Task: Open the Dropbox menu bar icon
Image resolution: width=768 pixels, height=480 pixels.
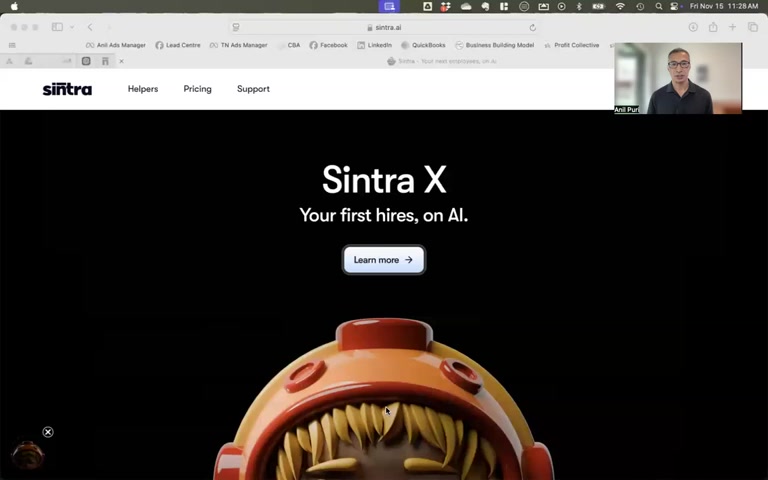Action: pyautogui.click(x=445, y=6)
